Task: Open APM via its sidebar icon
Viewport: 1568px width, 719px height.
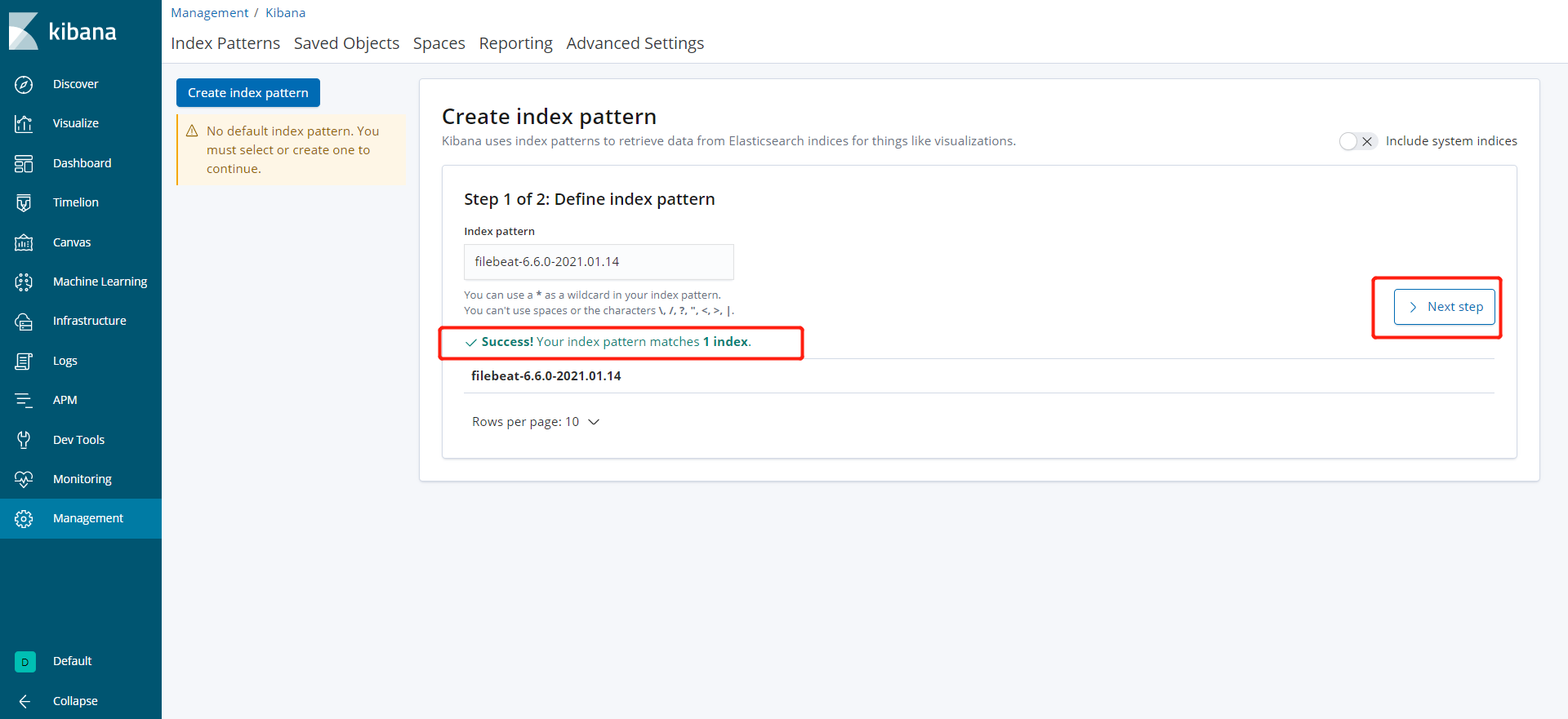Action: 24,400
